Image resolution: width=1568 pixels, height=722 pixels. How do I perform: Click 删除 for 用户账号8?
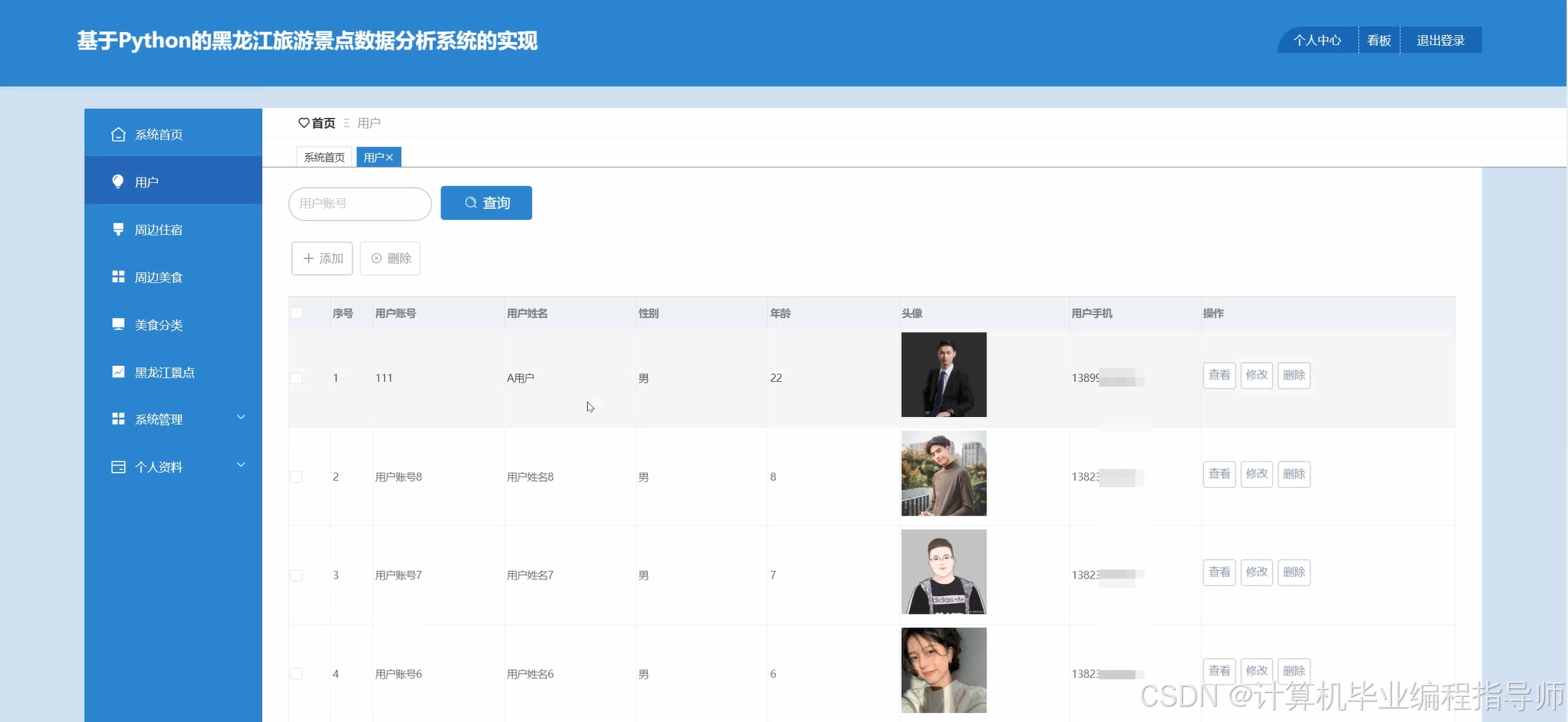1294,473
